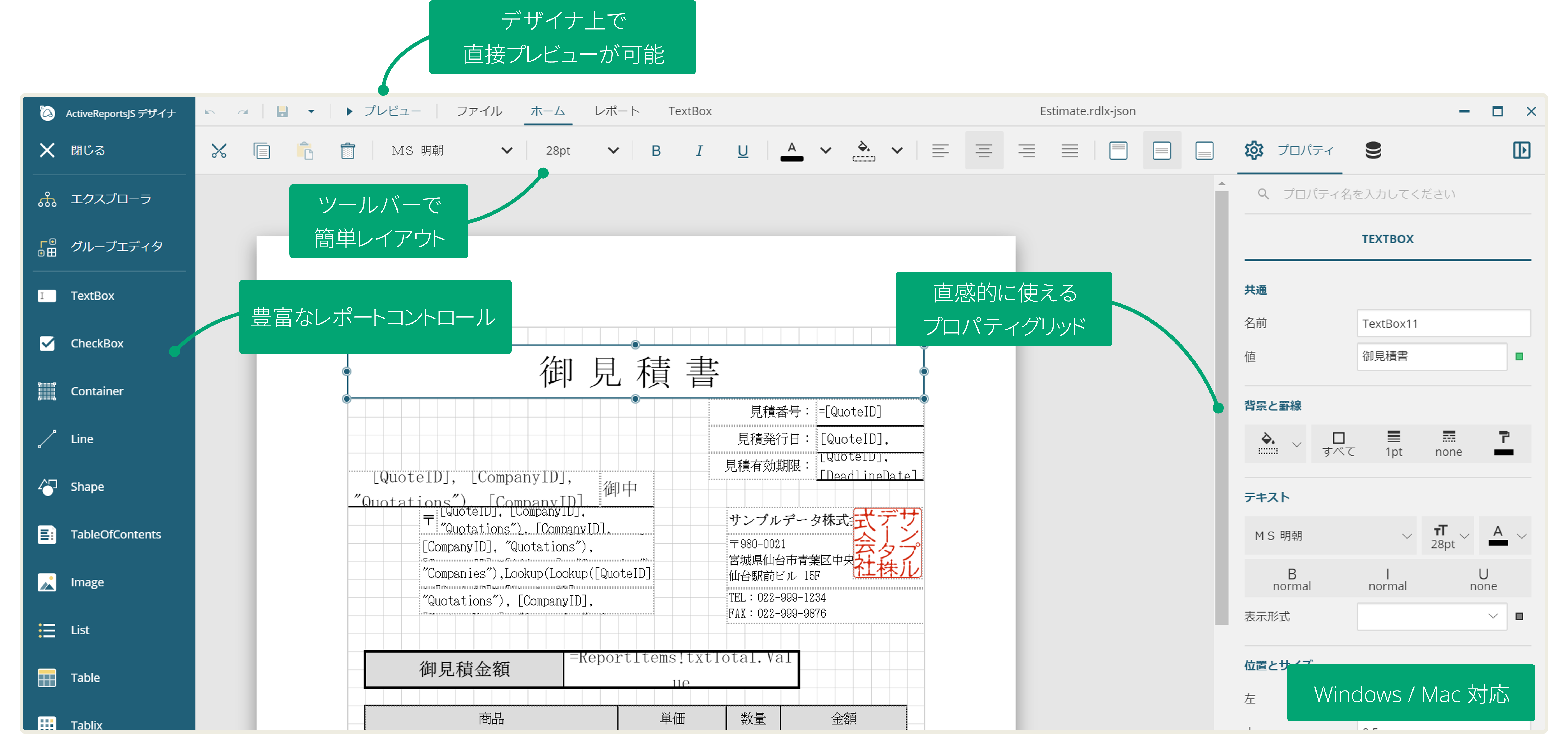Expand fill color dropdown arrow in toolbar

(x=897, y=150)
